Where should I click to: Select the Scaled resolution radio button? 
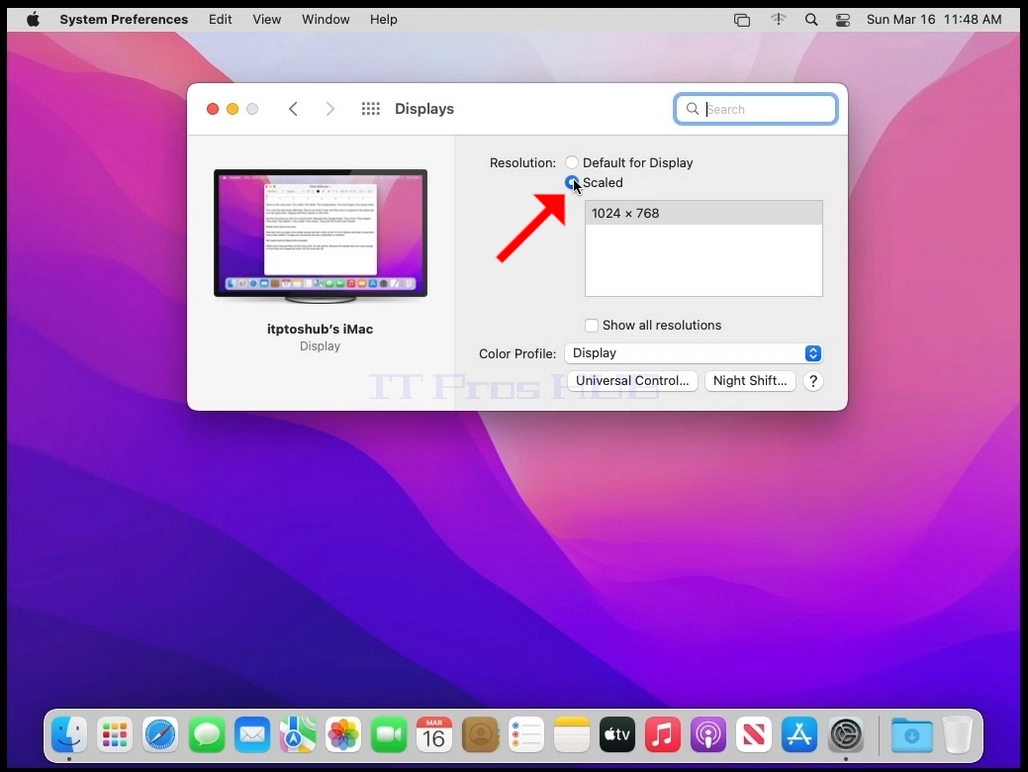coord(572,182)
